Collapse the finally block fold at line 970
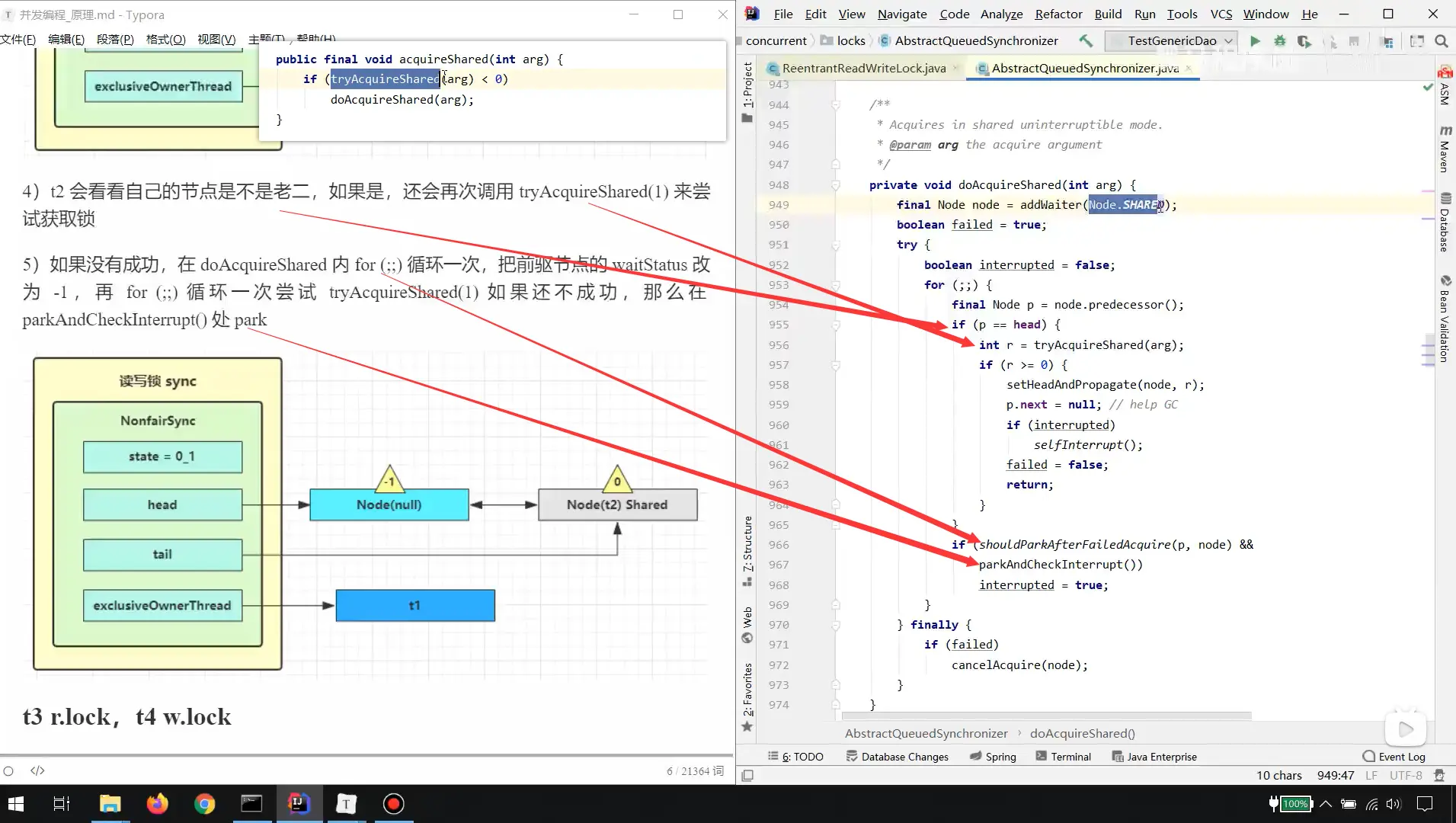1456x823 pixels. click(x=836, y=625)
